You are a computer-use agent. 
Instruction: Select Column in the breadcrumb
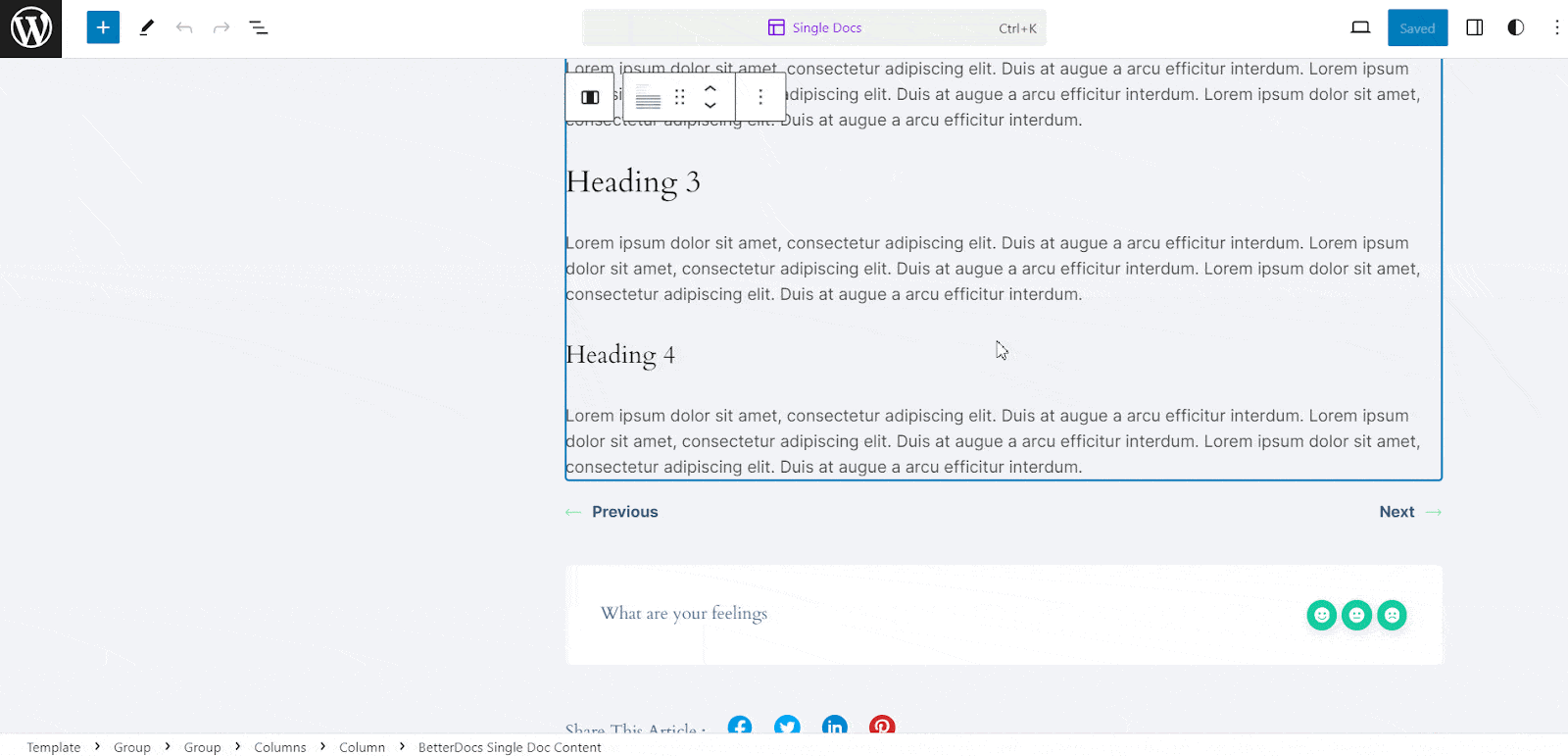point(362,747)
